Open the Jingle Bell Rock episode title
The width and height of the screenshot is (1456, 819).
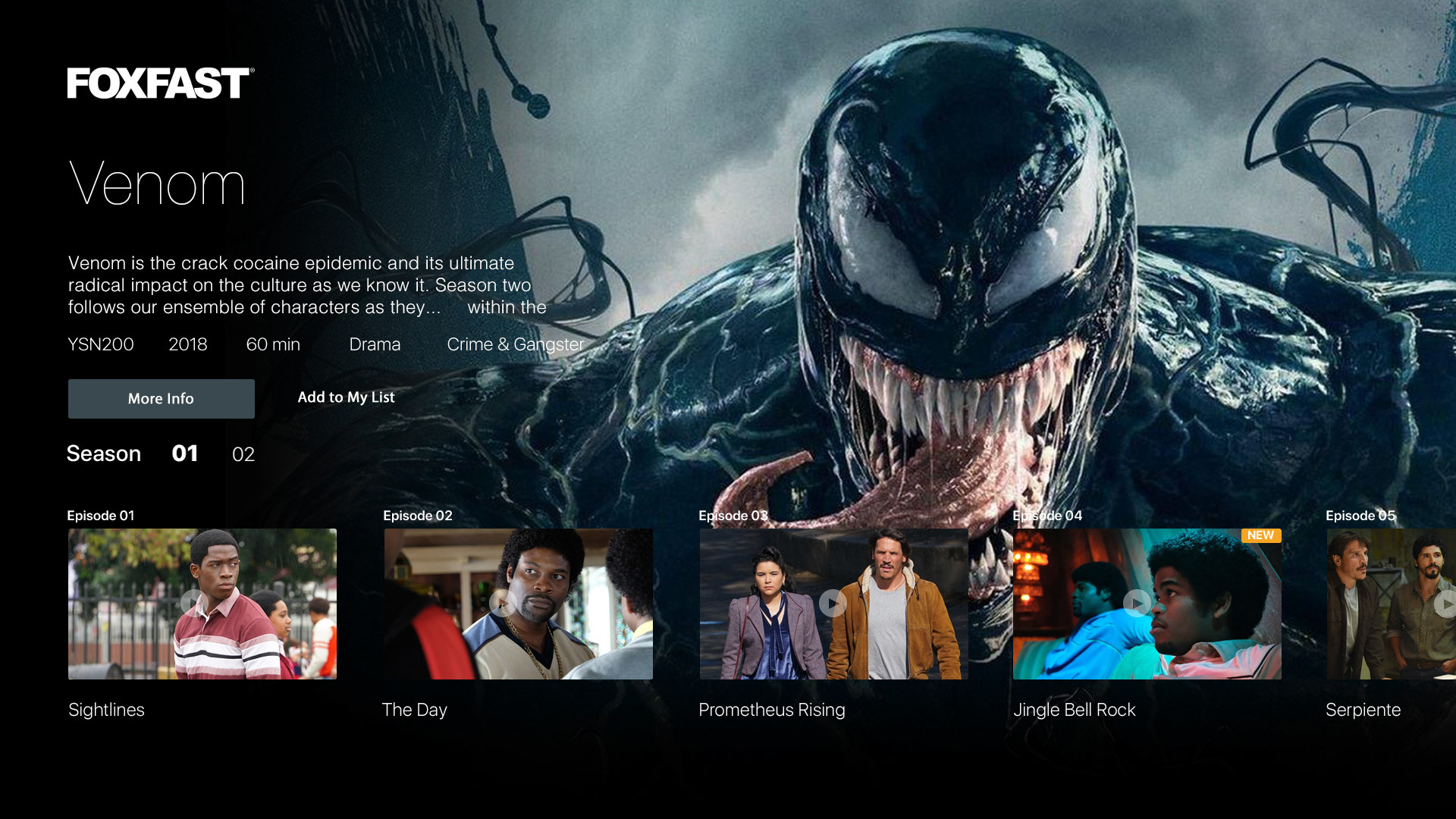(x=1075, y=710)
